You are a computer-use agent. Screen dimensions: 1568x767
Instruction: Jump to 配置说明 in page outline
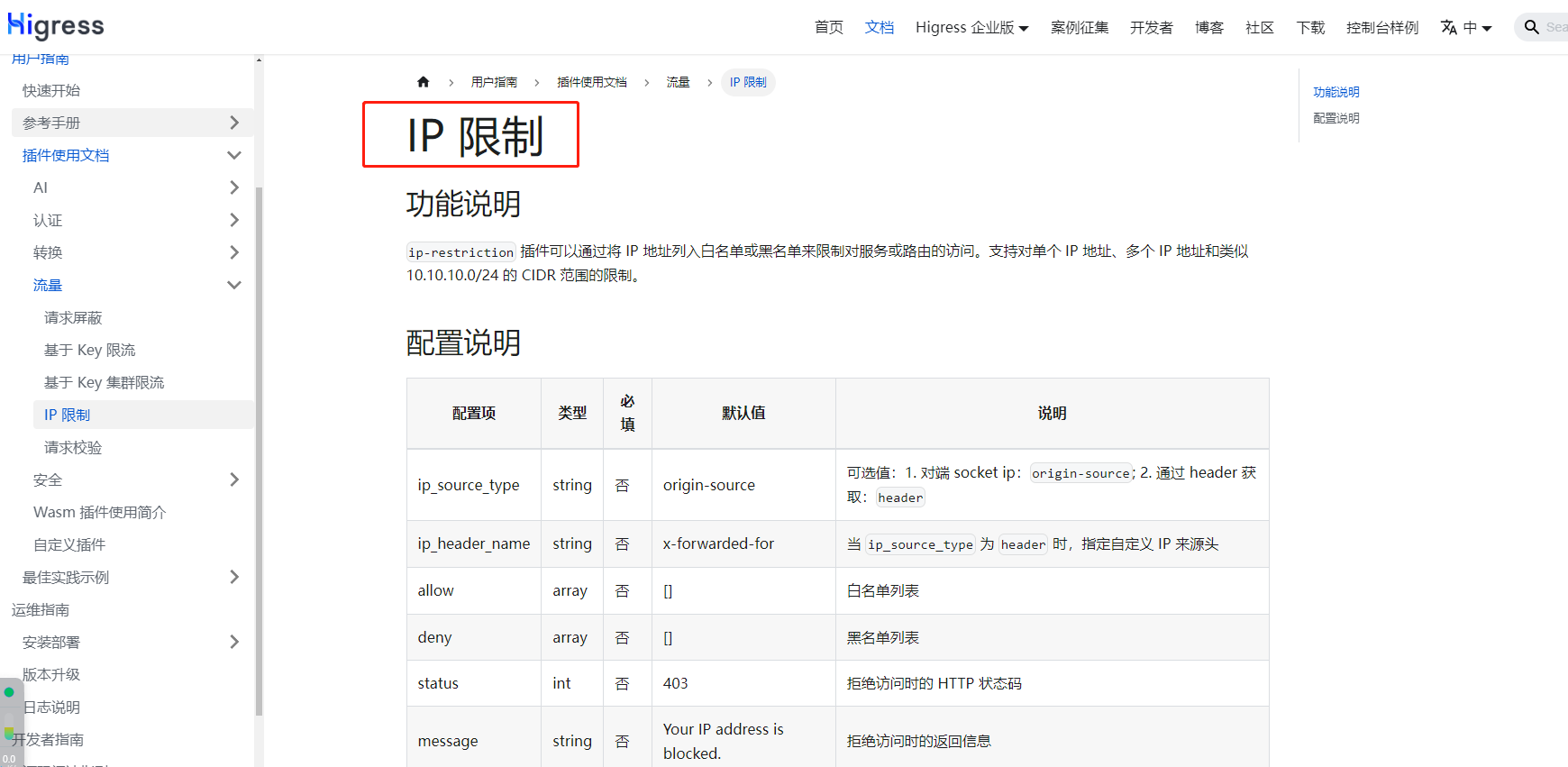coord(1336,118)
